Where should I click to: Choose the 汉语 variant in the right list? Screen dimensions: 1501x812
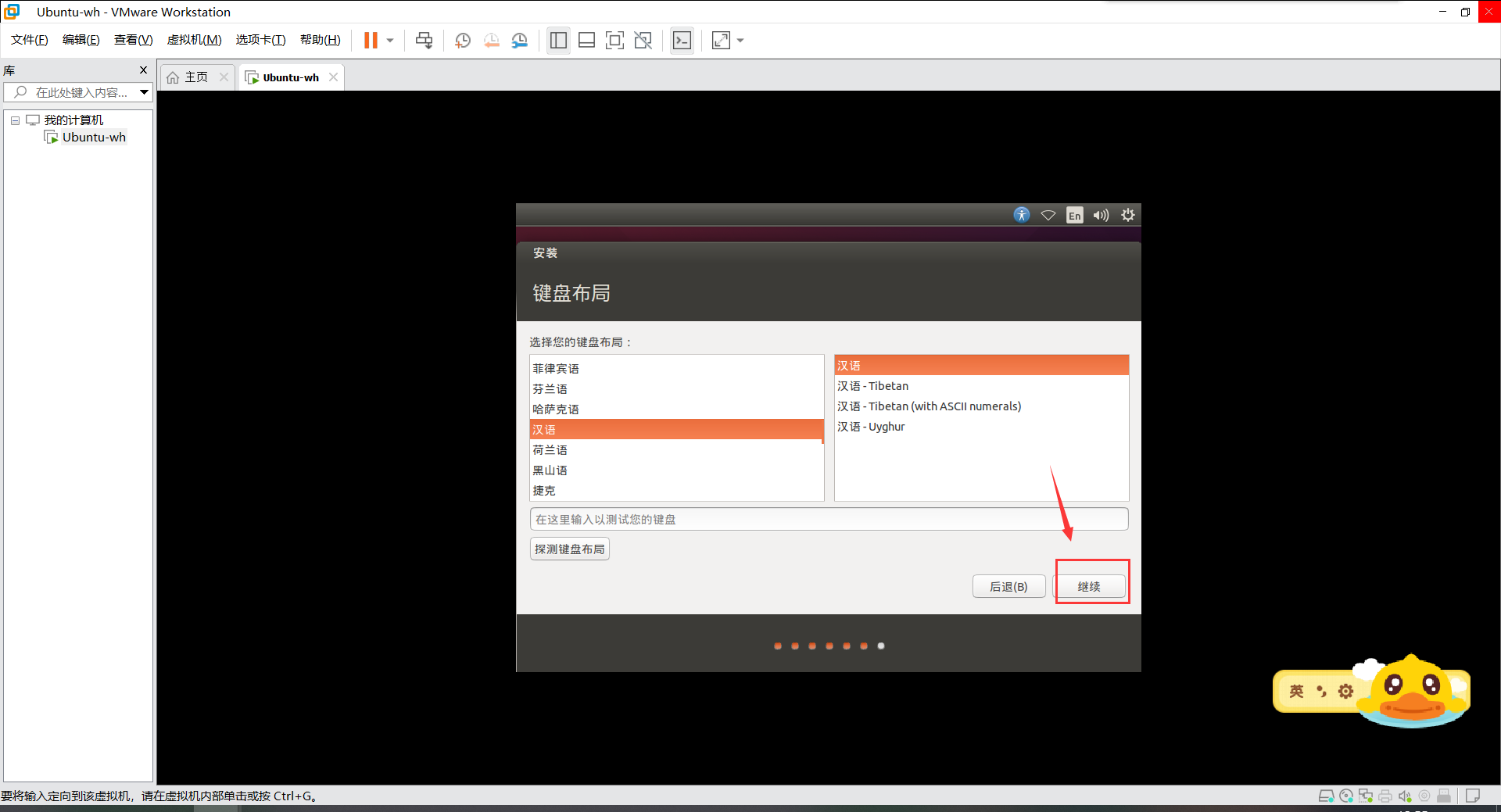(981, 365)
